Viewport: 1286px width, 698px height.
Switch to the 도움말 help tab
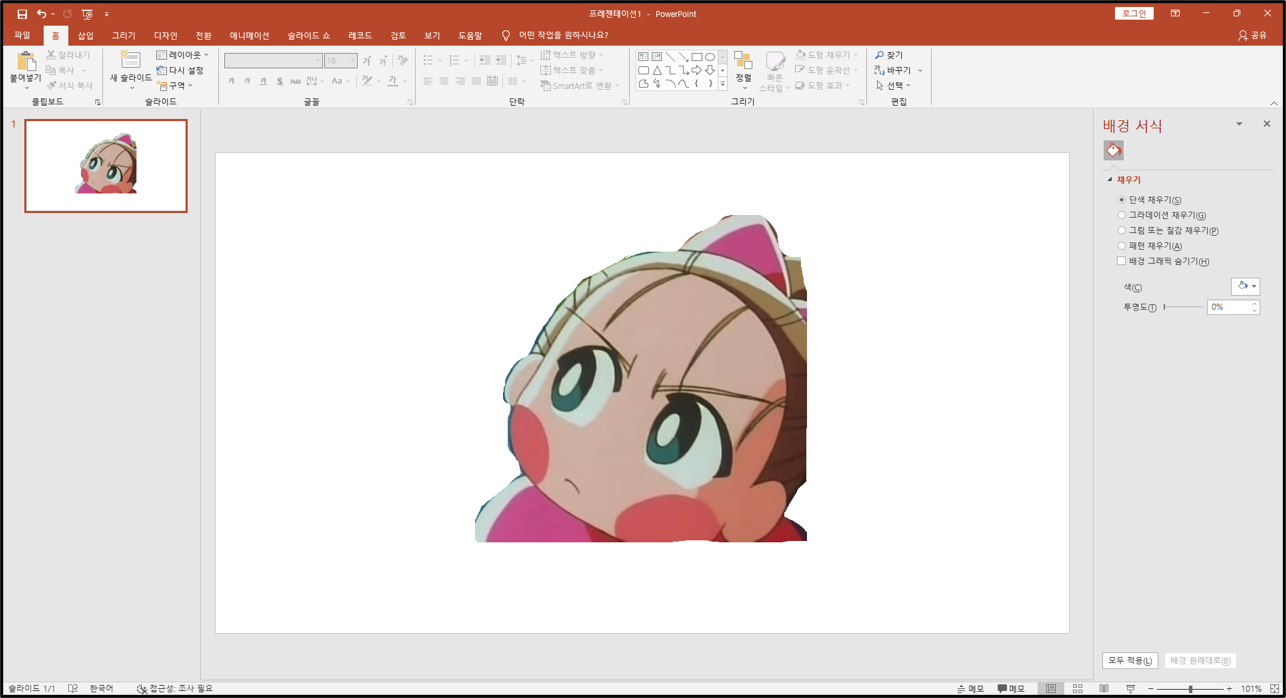(470, 35)
